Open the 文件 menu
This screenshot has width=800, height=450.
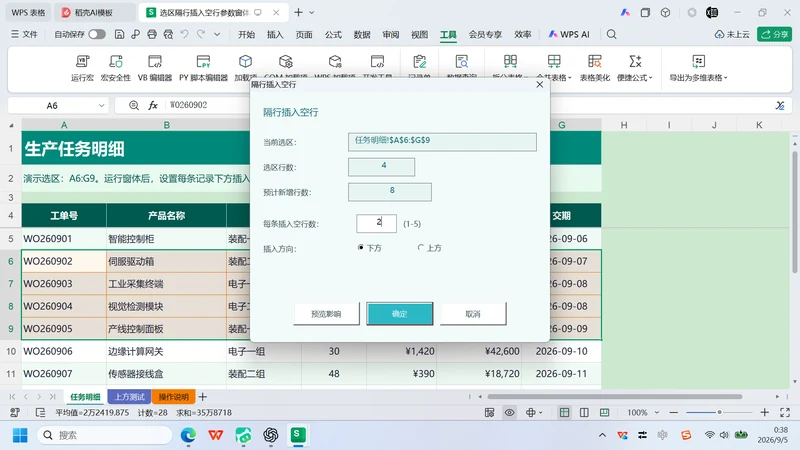tap(24, 34)
